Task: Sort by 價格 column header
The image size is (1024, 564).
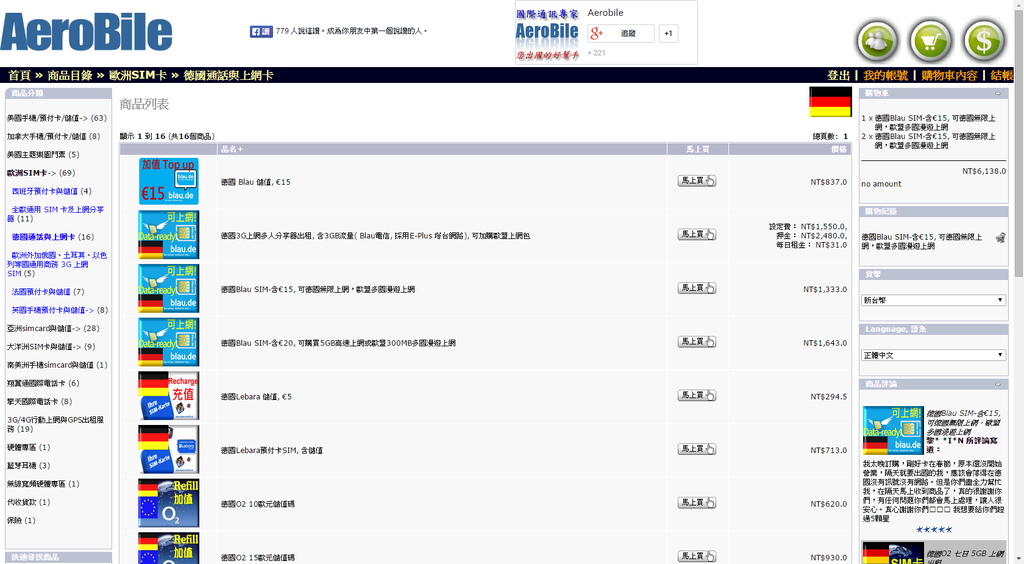Action: (x=839, y=149)
